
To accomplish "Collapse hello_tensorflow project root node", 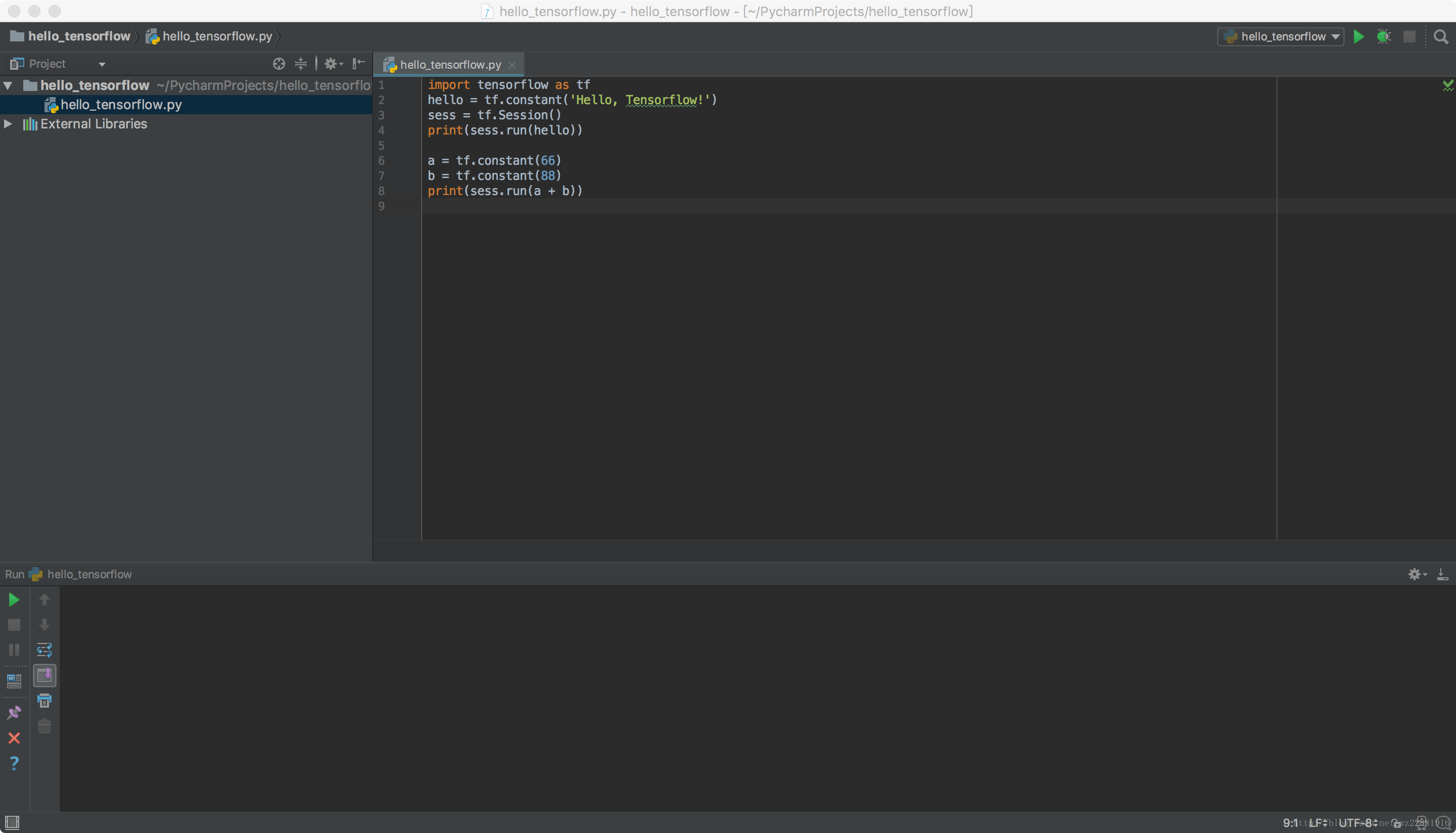I will 8,86.
